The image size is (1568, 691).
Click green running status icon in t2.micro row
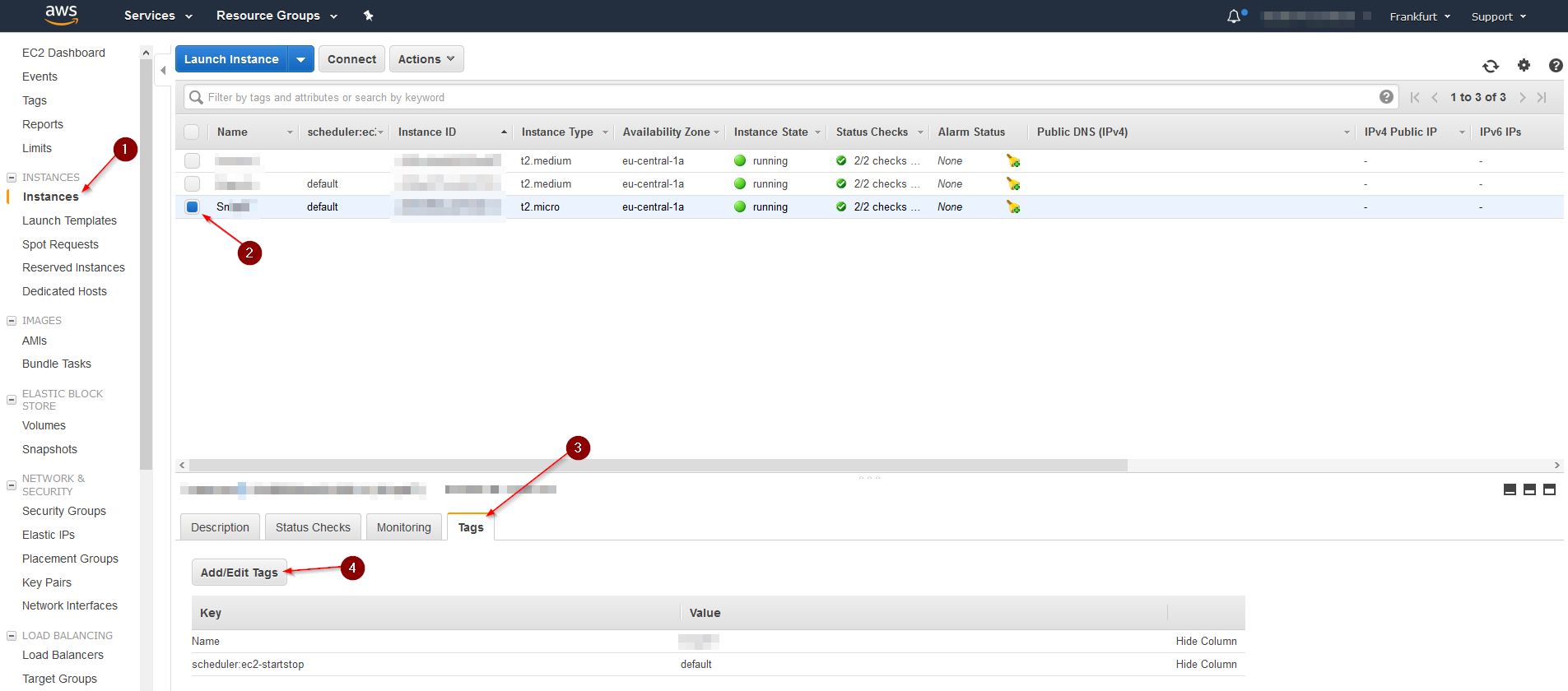[x=740, y=206]
